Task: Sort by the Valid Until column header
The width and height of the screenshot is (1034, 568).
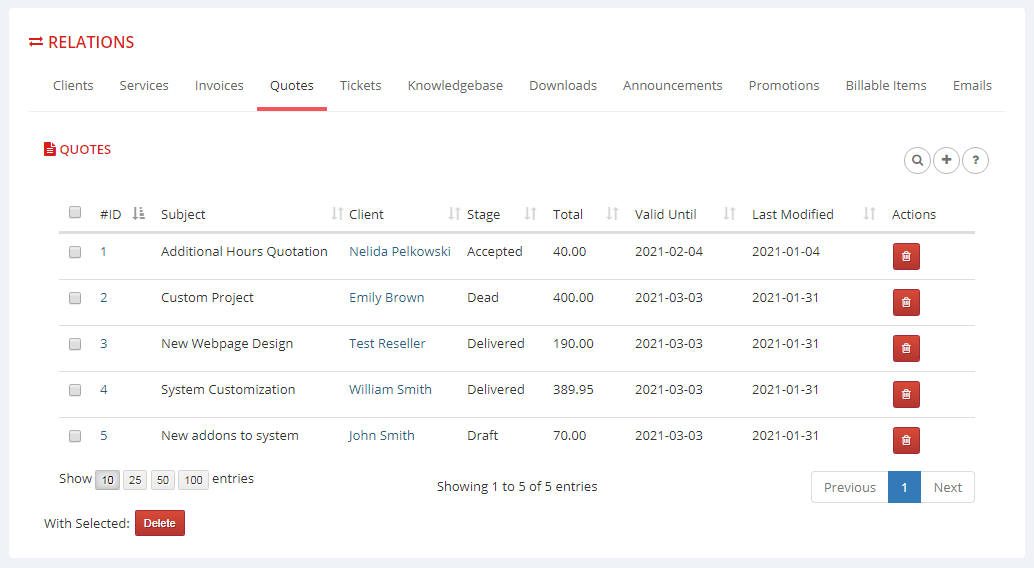Action: [666, 214]
